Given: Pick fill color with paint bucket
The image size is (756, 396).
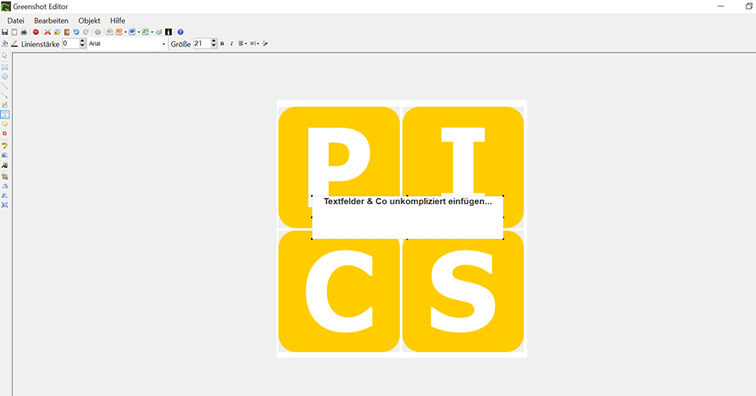Looking at the screenshot, I should click(x=5, y=44).
